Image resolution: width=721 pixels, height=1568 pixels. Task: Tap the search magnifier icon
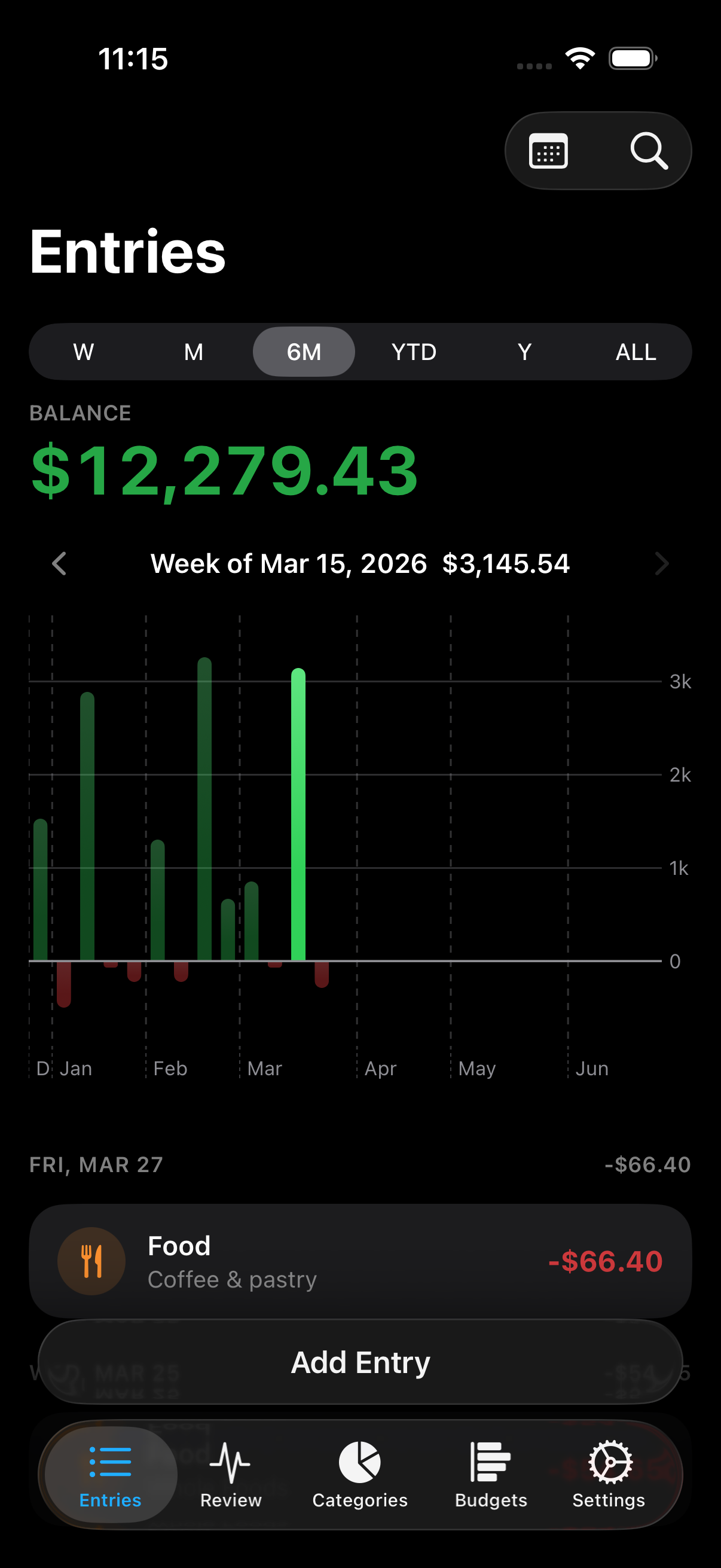pyautogui.click(x=649, y=151)
